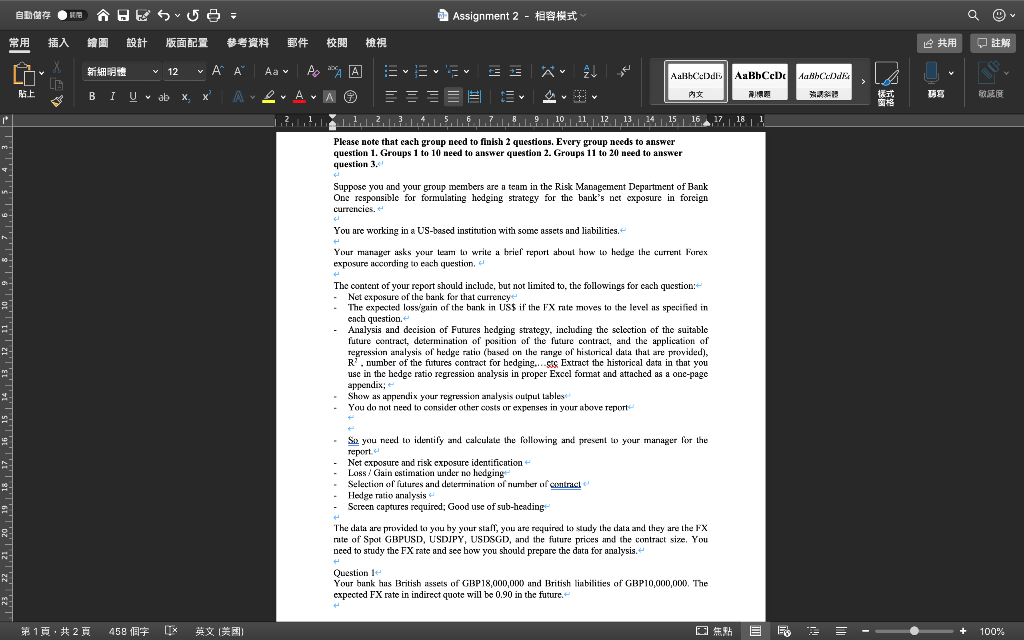Open the 參考資料 ribbon tab
Viewport: 1024px width, 640px height.
coord(248,42)
